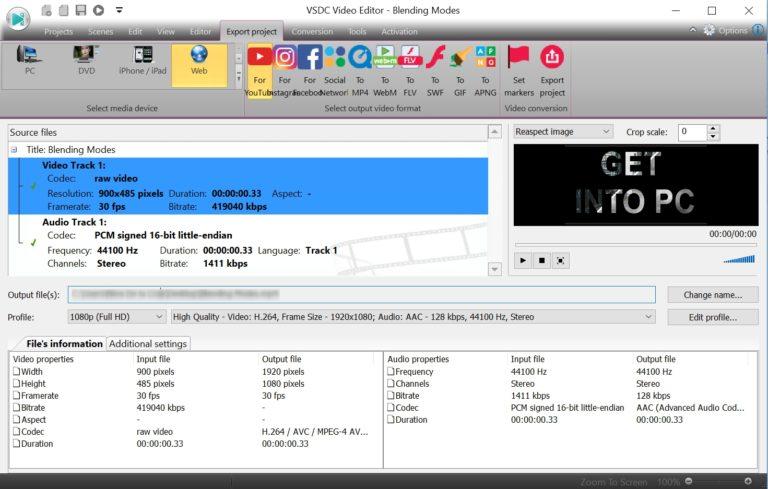
Task: Toggle the Framerate checkbox
Action: 17,395
